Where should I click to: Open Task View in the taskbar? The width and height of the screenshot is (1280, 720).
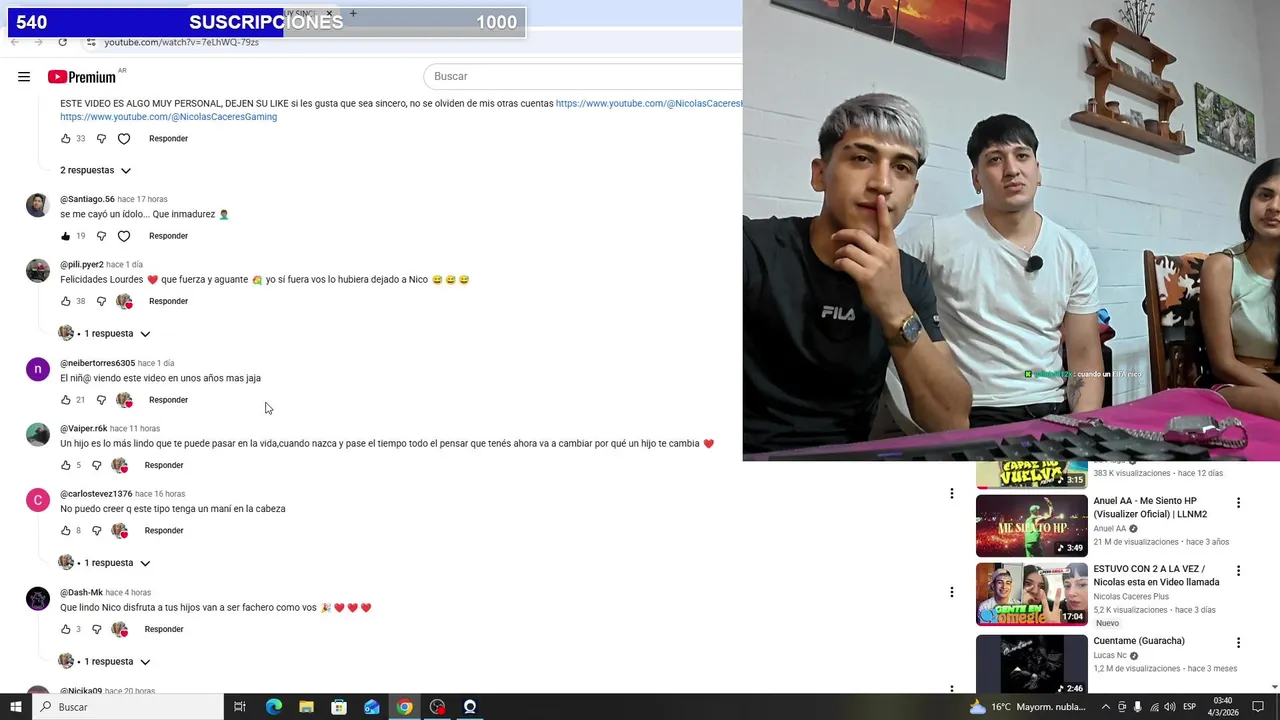tap(240, 707)
